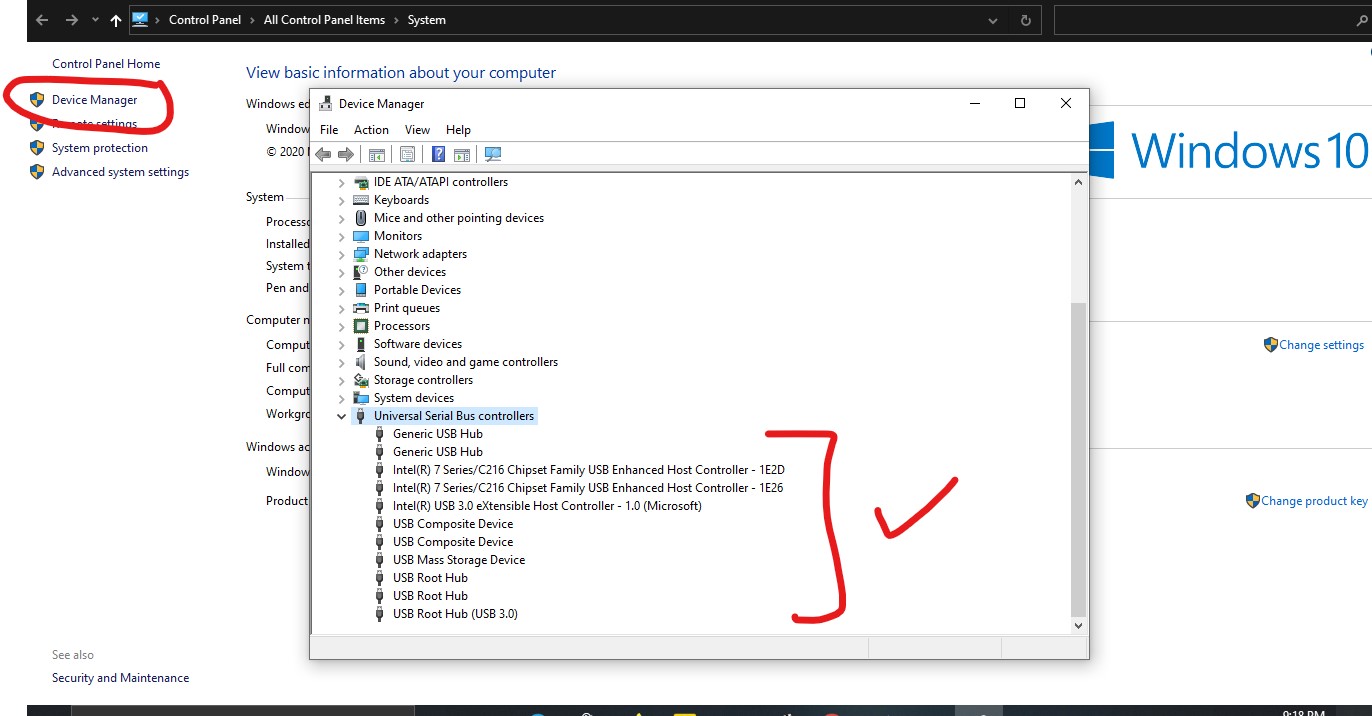The width and height of the screenshot is (1372, 716).
Task: Collapse Universal Serial Bus controllers node
Action: [341, 416]
